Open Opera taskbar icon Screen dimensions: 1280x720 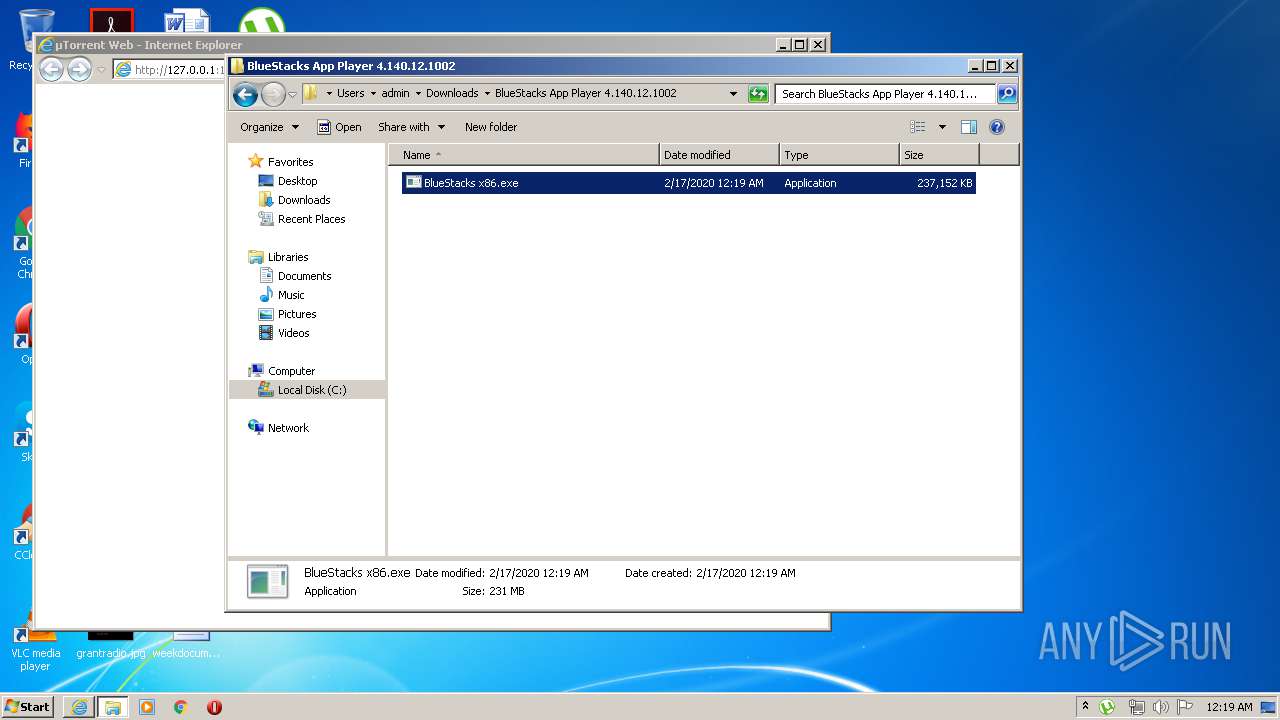(214, 707)
